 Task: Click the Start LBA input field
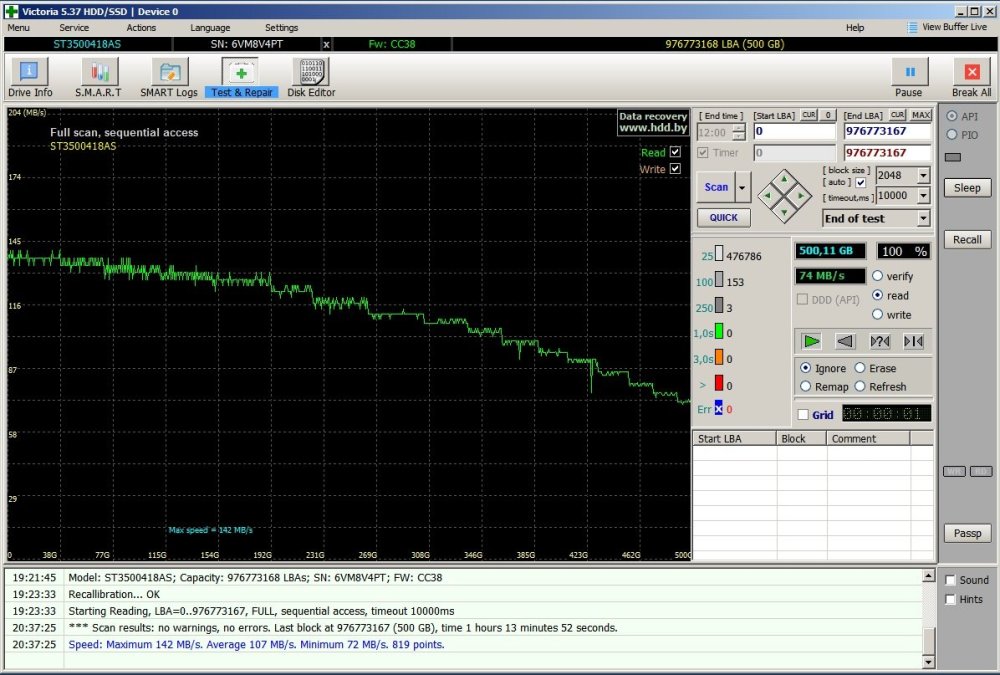[x=794, y=131]
